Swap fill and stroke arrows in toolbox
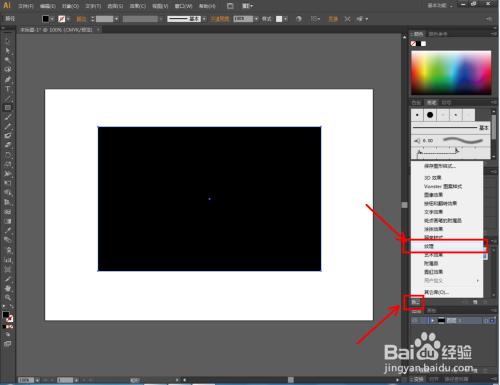Screen dimensions: 500x385 tap(12, 306)
